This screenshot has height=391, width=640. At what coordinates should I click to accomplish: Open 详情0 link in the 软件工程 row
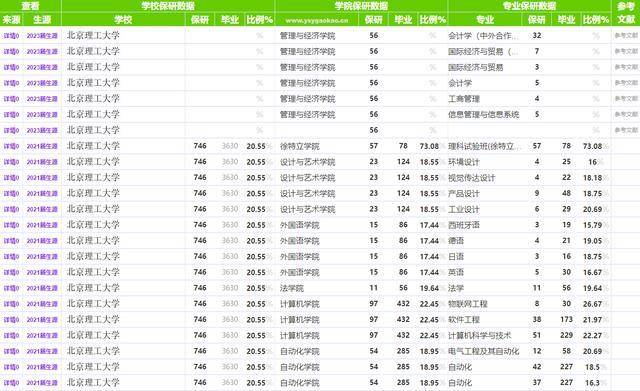(x=11, y=320)
